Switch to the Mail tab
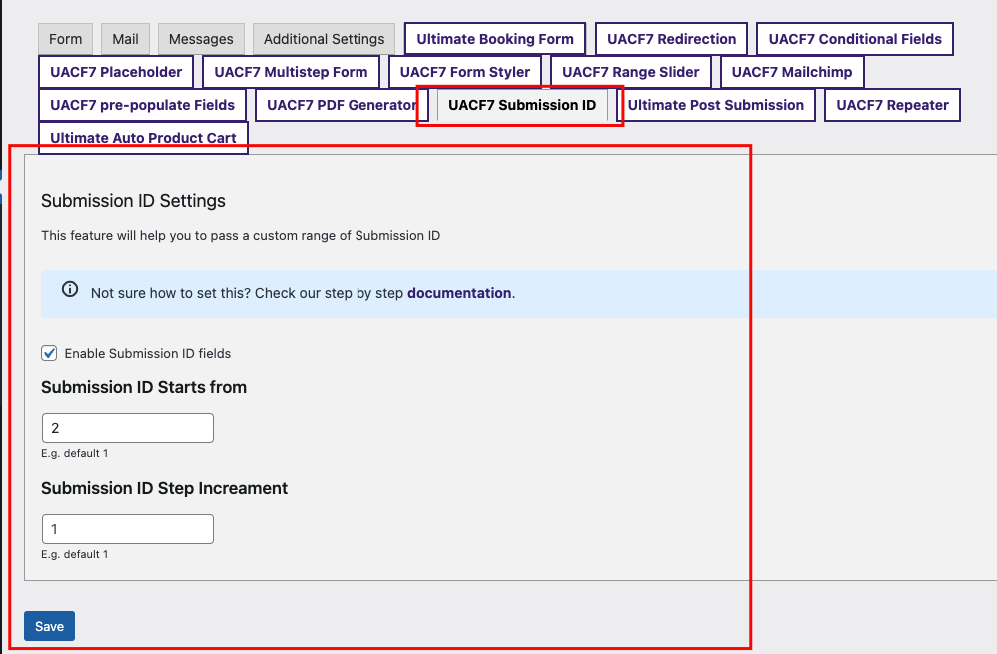The height and width of the screenshot is (654, 997). [124, 38]
